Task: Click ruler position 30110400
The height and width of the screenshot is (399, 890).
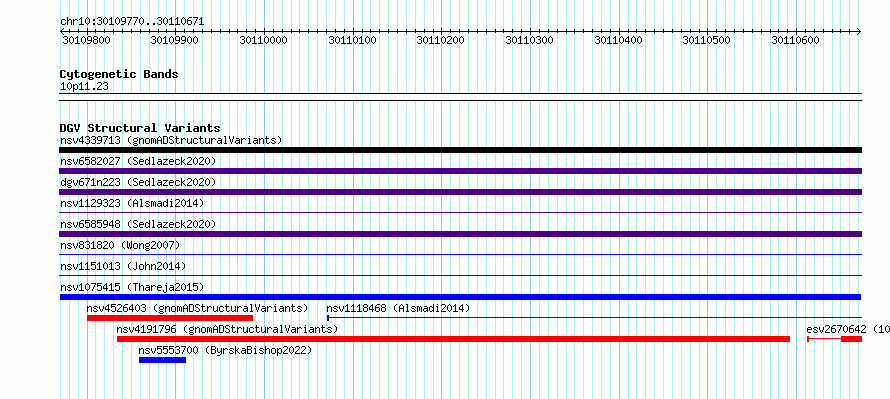Action: (618, 40)
